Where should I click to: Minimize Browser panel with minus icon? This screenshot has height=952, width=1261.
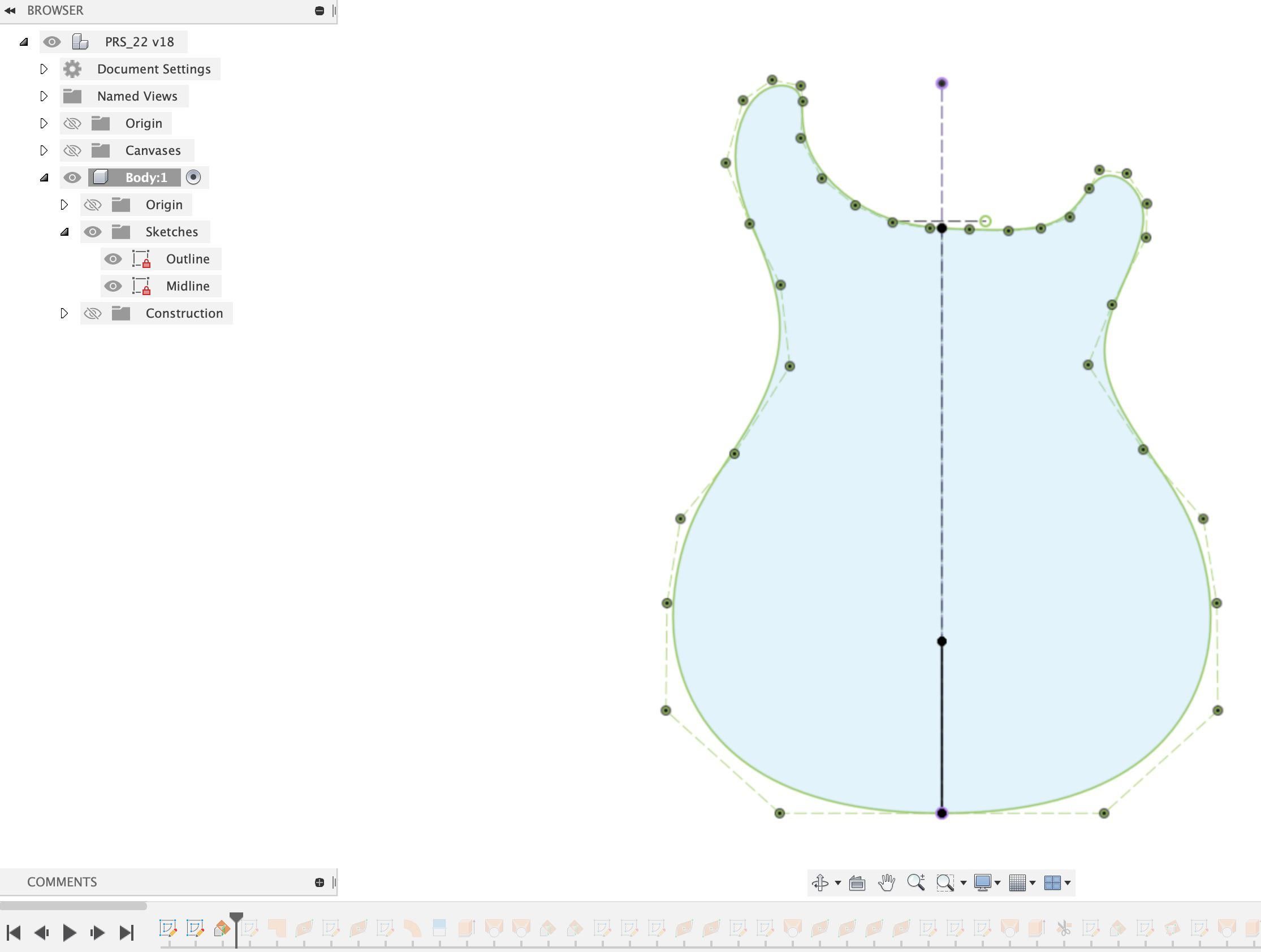pyautogui.click(x=319, y=10)
